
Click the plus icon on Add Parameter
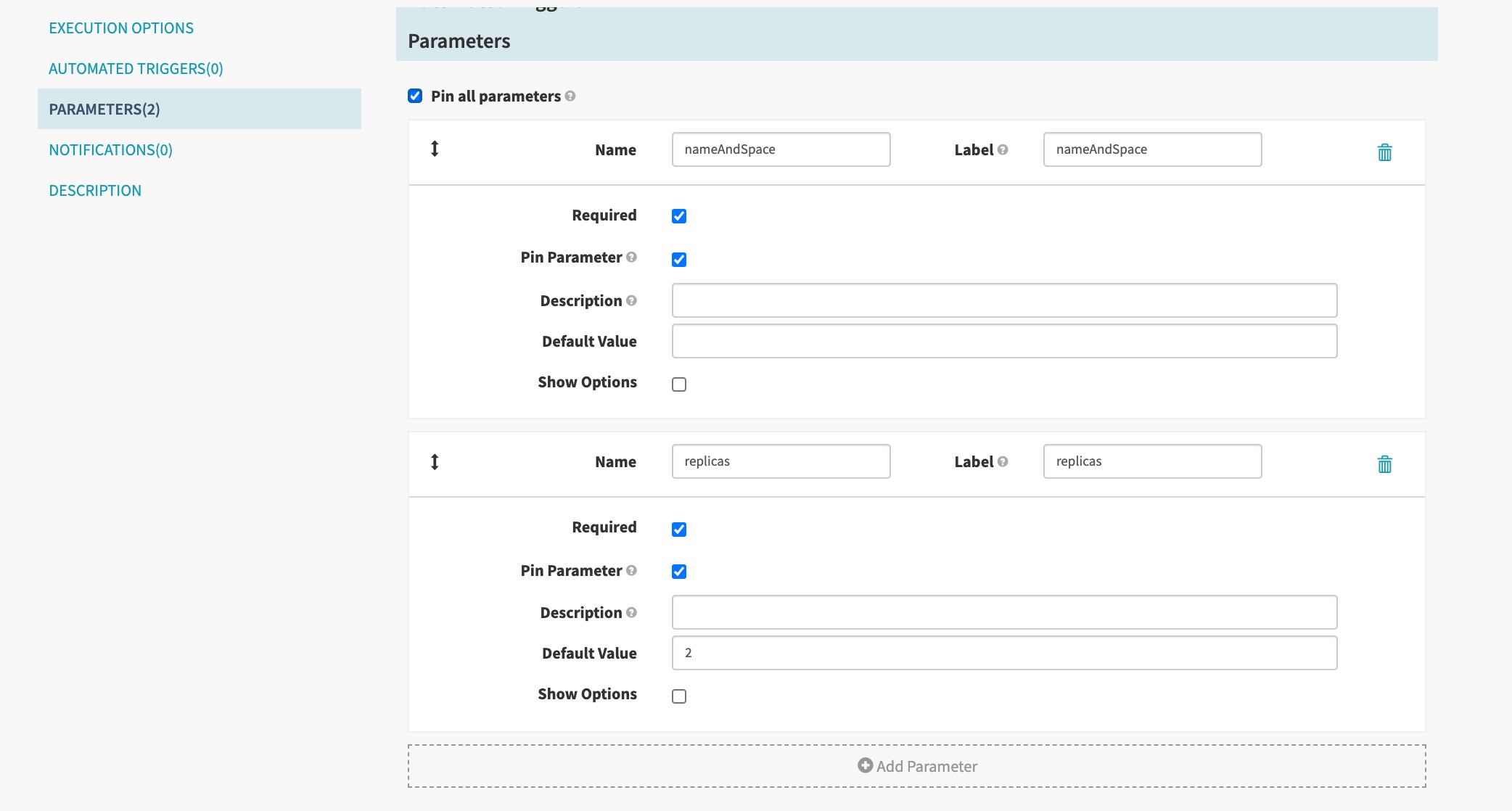tap(863, 765)
